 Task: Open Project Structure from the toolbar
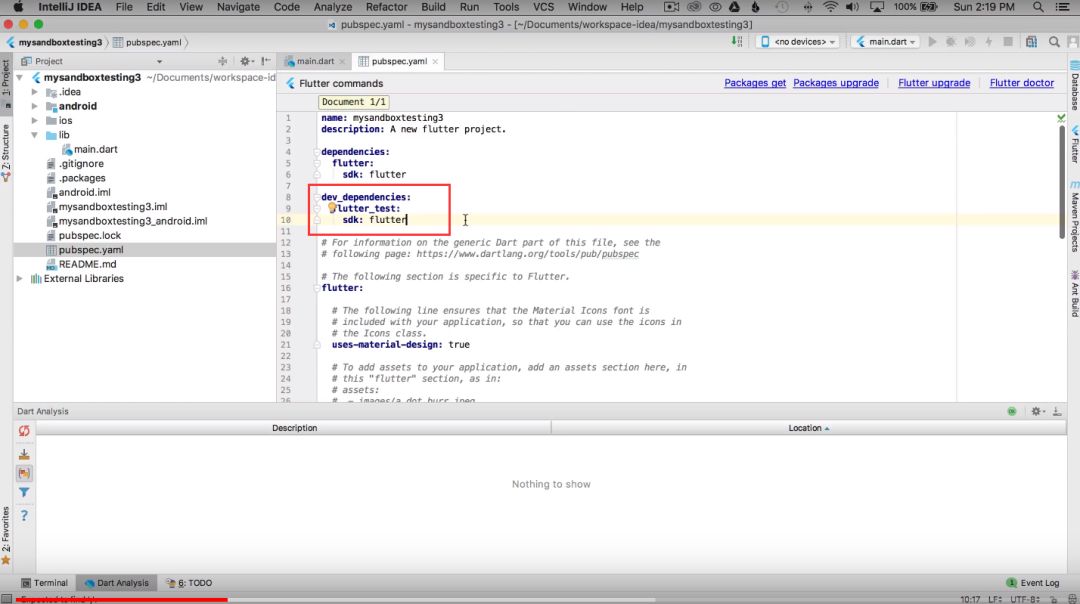click(x=1031, y=42)
